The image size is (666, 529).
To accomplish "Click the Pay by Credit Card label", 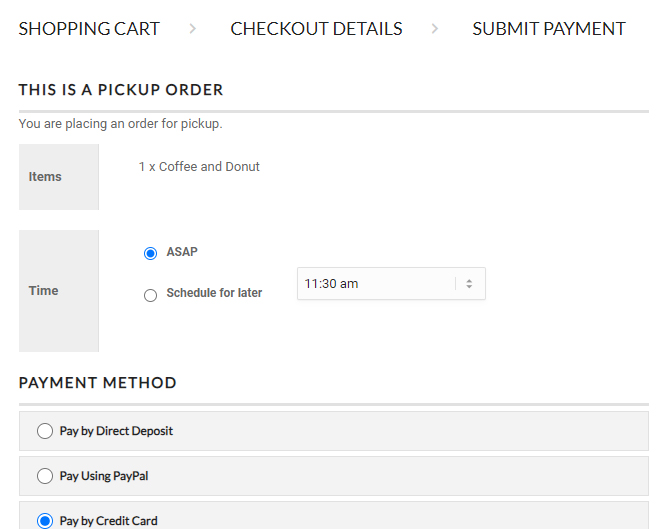I will (108, 521).
